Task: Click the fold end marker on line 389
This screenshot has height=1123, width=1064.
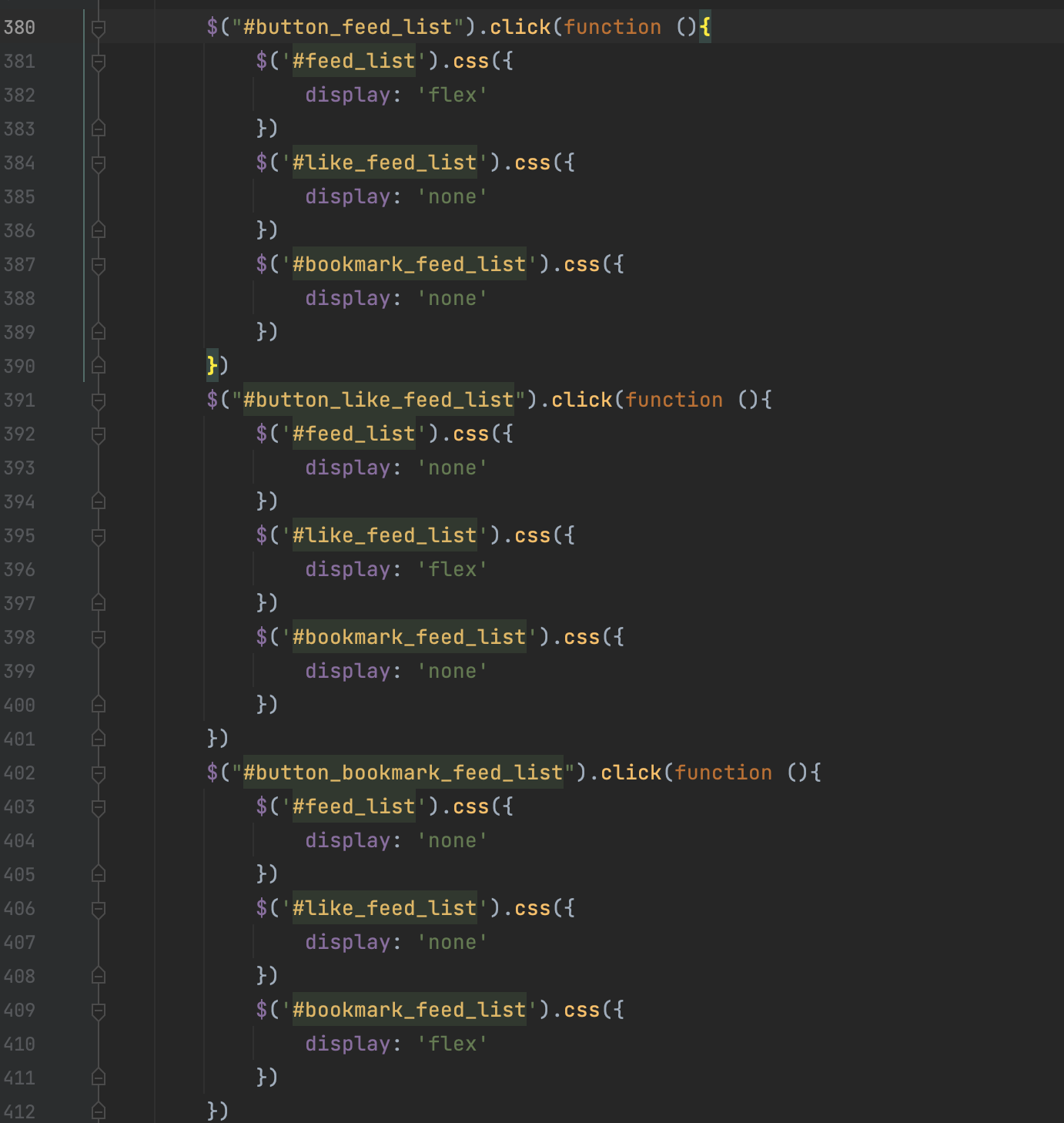Action: (x=99, y=332)
